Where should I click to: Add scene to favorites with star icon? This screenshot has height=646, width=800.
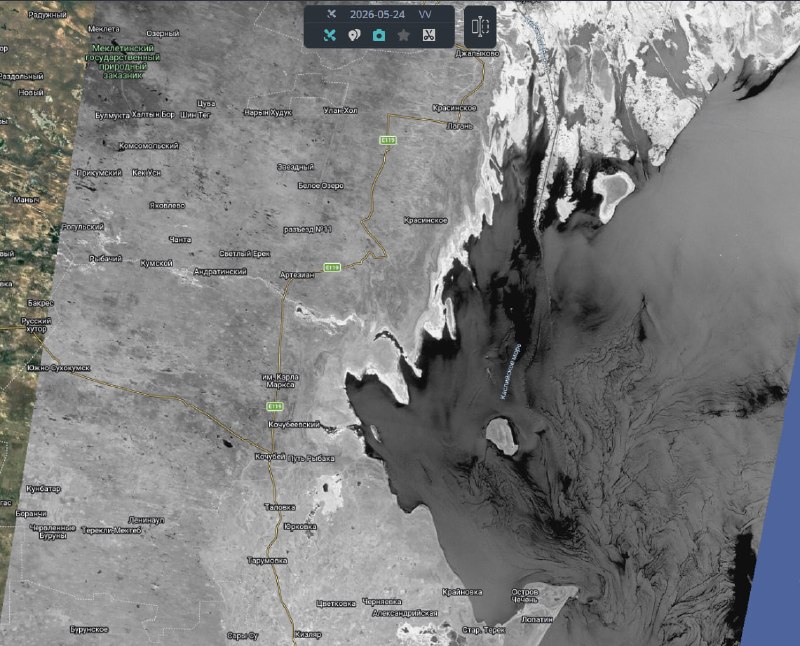[x=404, y=35]
